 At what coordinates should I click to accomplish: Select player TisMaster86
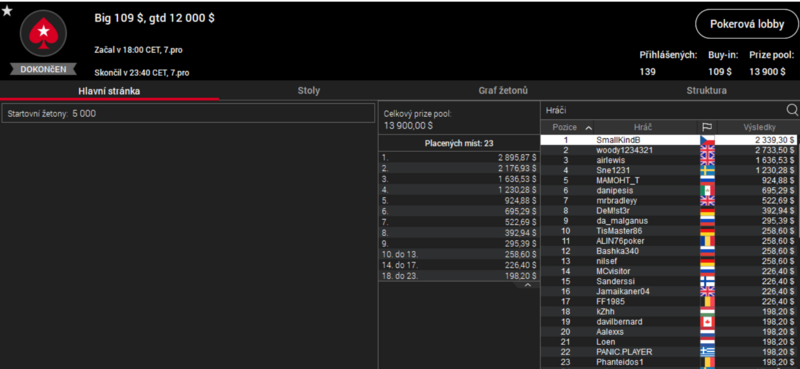(668, 231)
